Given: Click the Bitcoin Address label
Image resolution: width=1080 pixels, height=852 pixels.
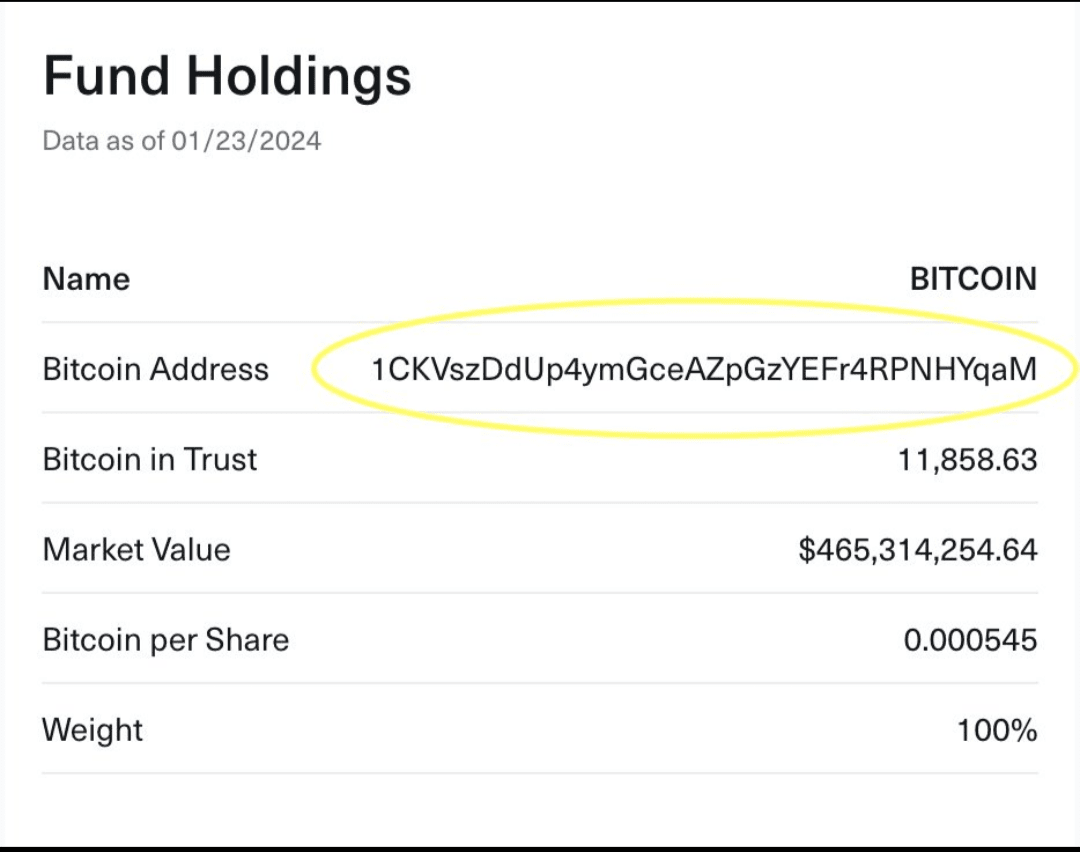Looking at the screenshot, I should [156, 369].
